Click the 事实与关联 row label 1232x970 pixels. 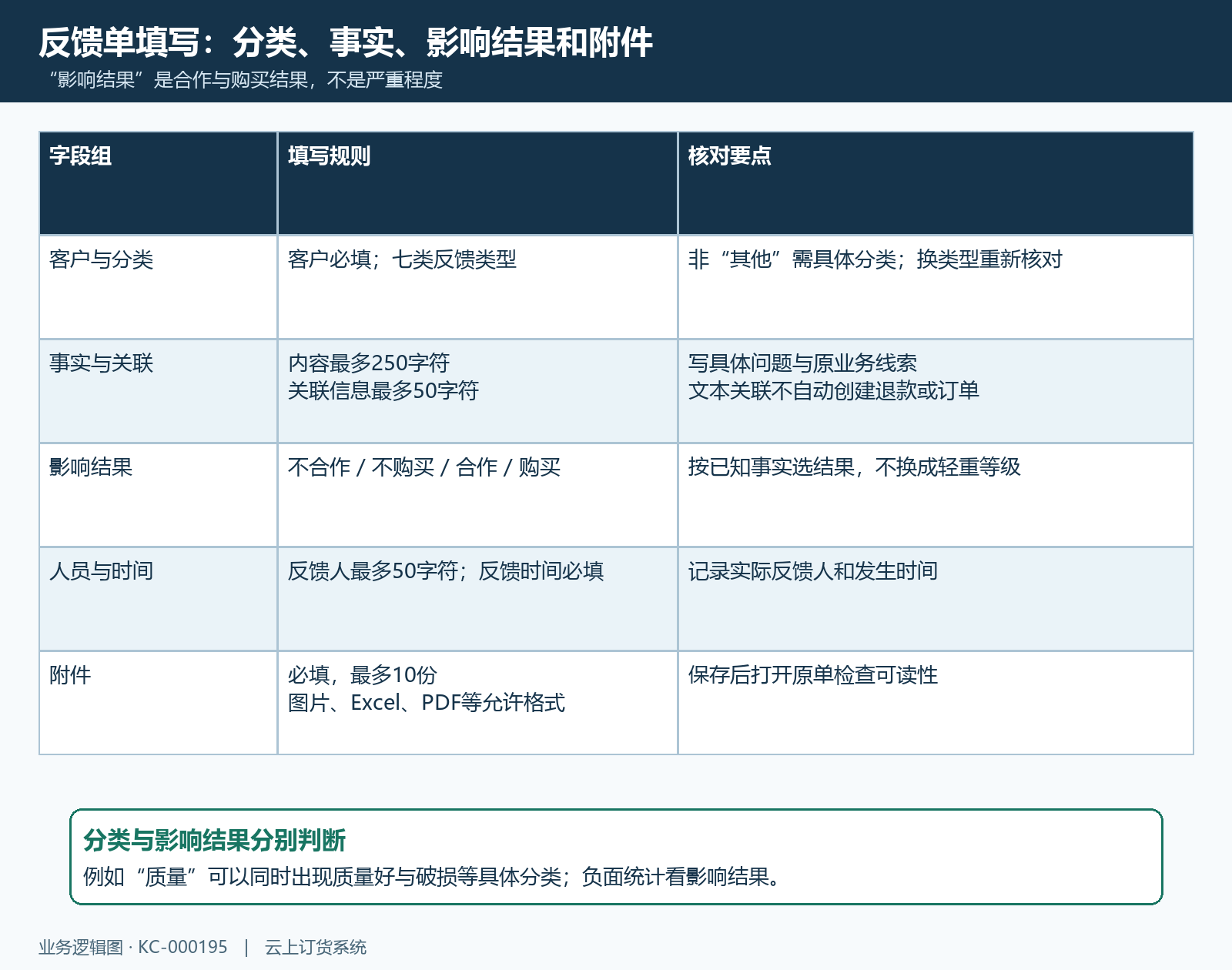click(102, 363)
